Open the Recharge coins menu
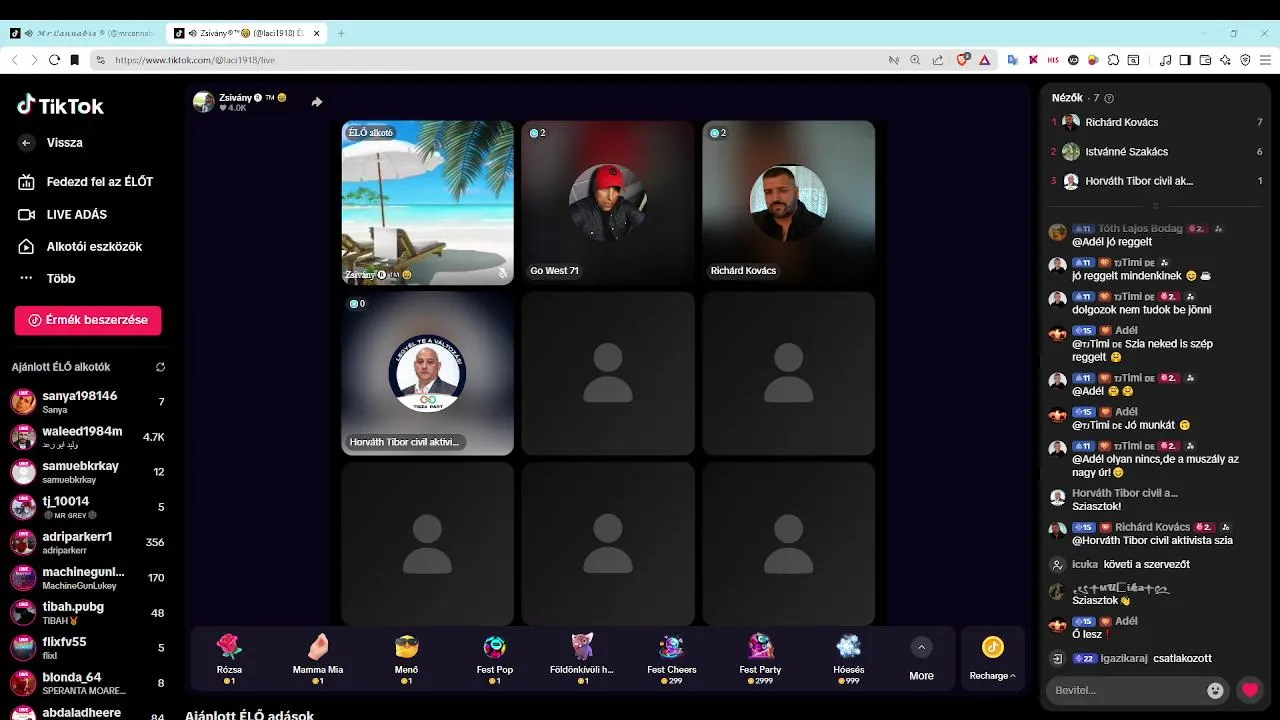The height and width of the screenshot is (720, 1280). click(x=992, y=659)
